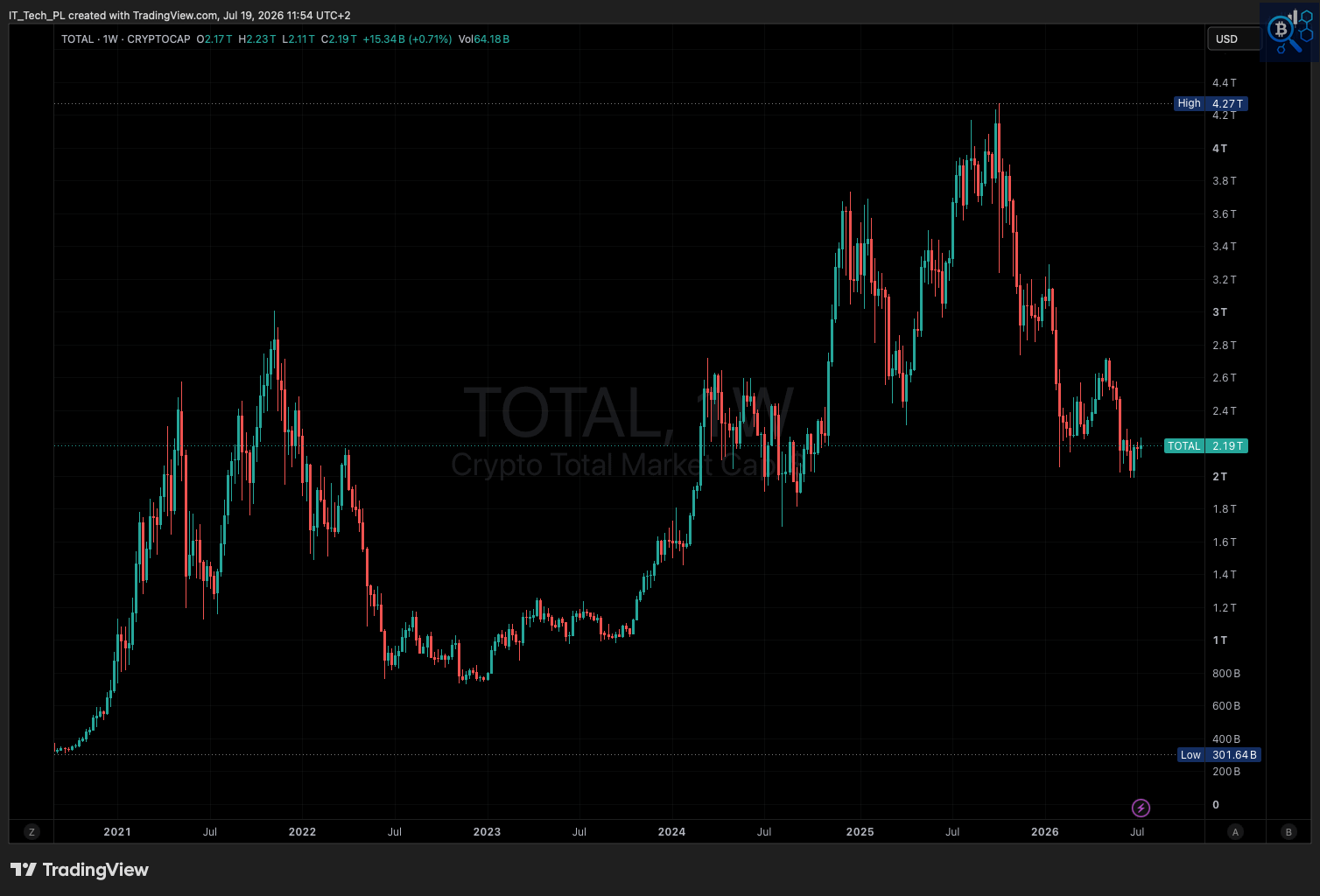Click the Z timezone button
This screenshot has height=896, width=1320.
(32, 832)
